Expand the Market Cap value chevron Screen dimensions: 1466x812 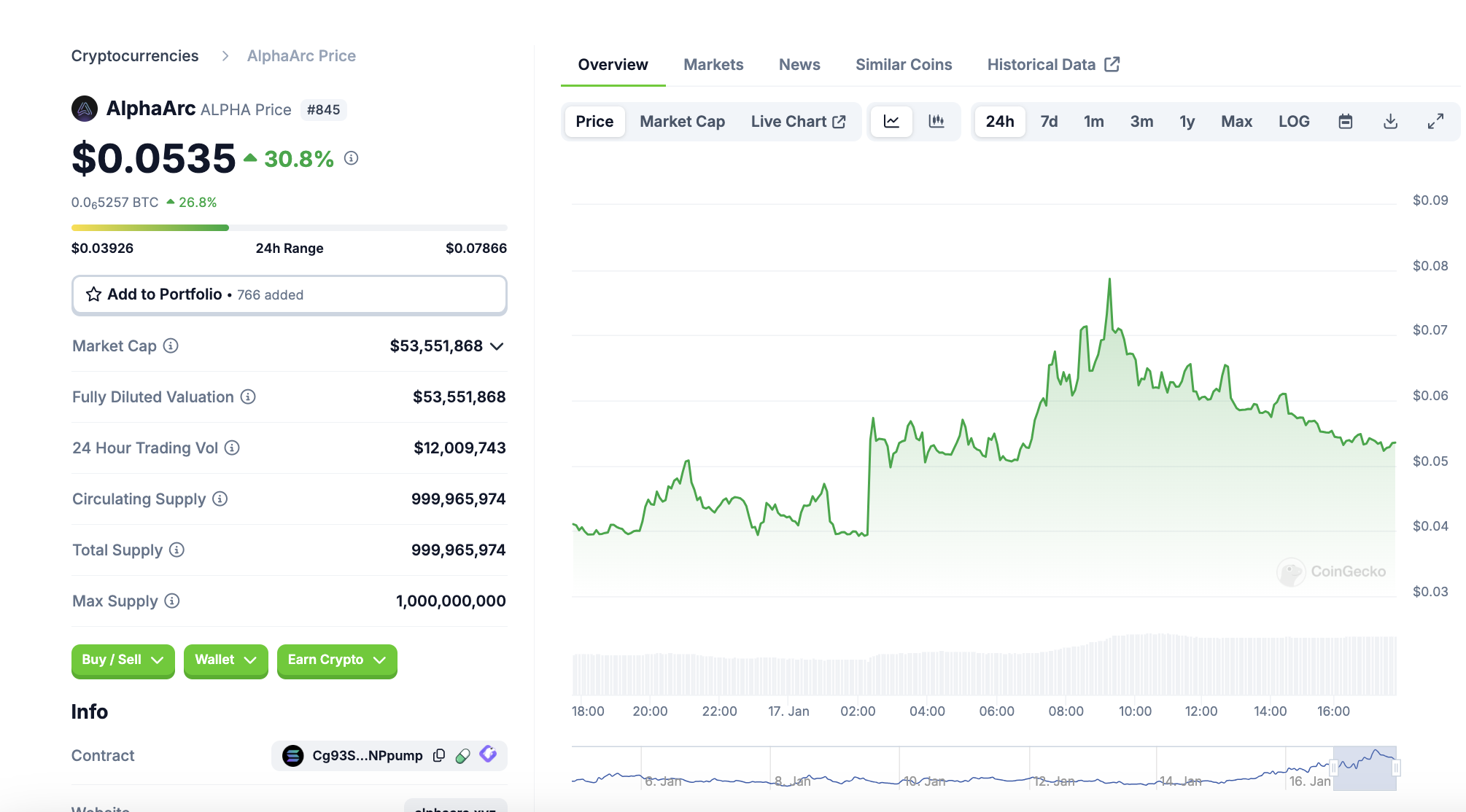[497, 346]
